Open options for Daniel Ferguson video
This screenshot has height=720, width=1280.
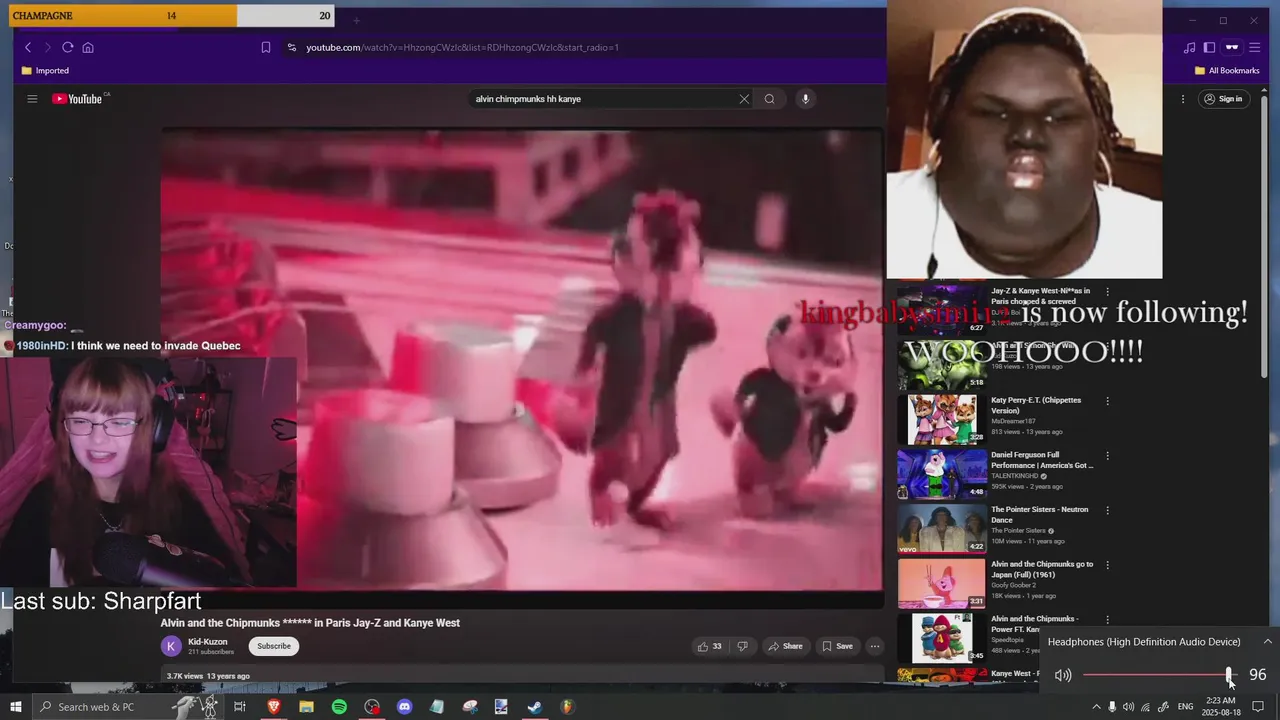point(1107,456)
